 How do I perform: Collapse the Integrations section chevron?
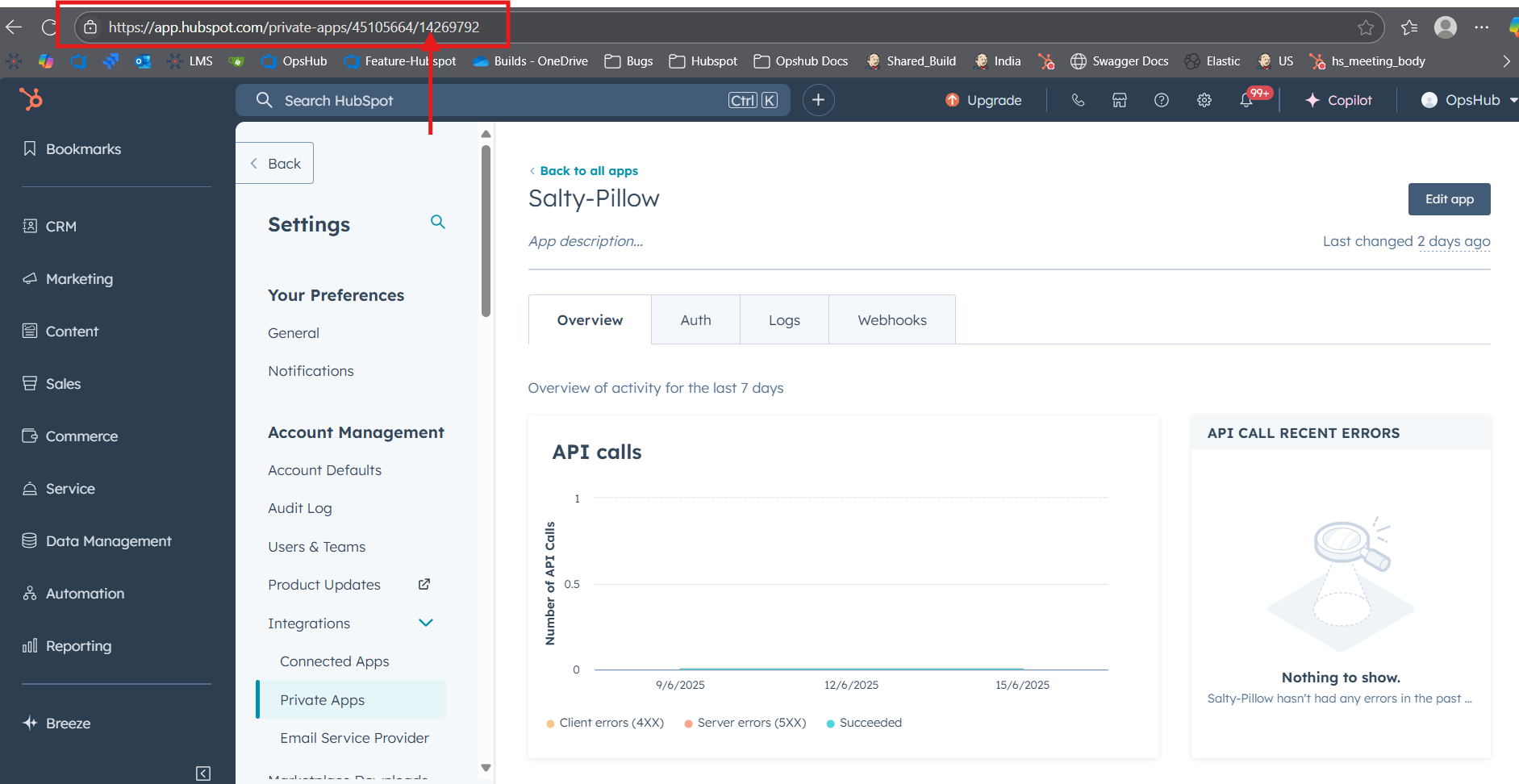[x=426, y=623]
